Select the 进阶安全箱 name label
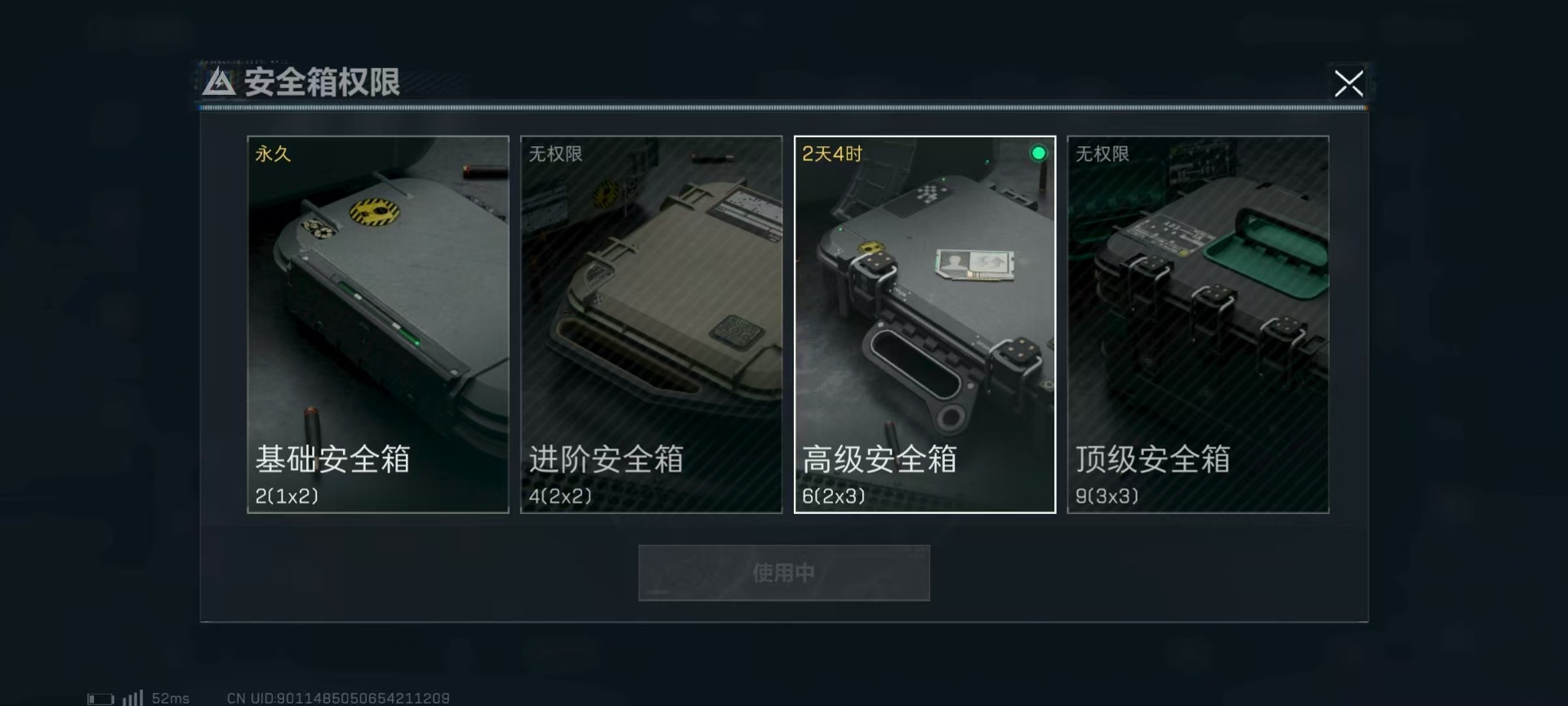This screenshot has width=1568, height=706. [x=606, y=459]
